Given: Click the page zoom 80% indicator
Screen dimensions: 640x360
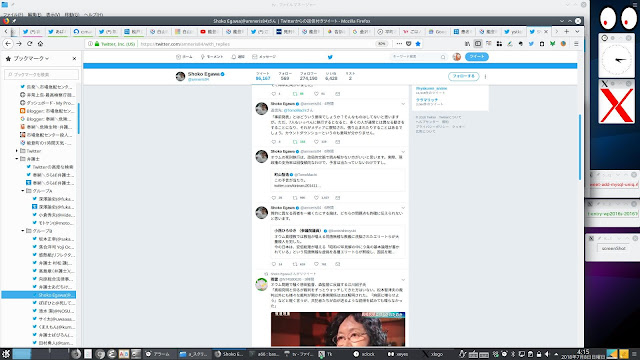Looking at the screenshot, I should coord(382,44).
